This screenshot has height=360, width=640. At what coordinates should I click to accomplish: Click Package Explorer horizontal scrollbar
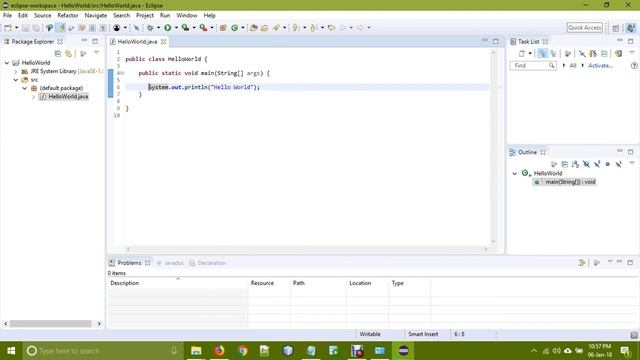pyautogui.click(x=52, y=324)
